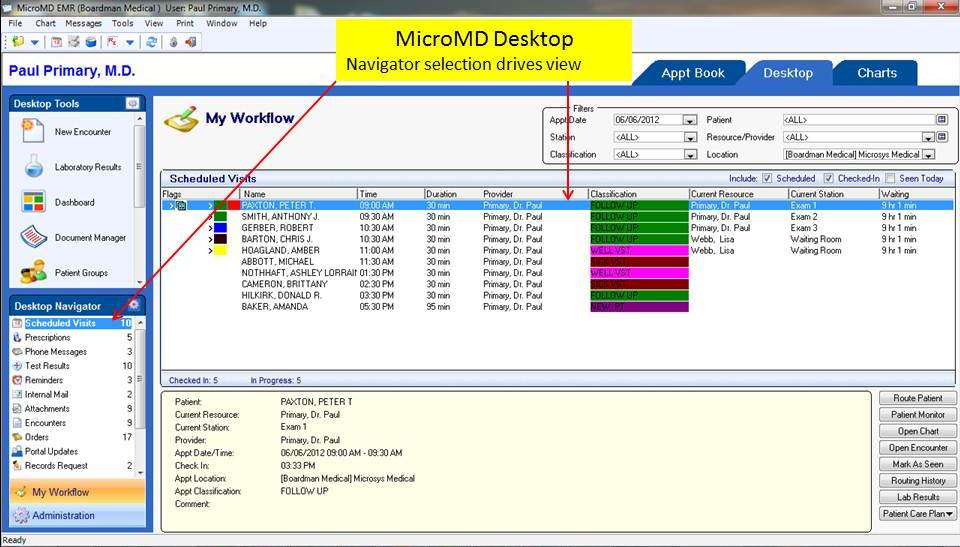Click the exit door toolbar icon
960x547 pixels.
point(191,42)
